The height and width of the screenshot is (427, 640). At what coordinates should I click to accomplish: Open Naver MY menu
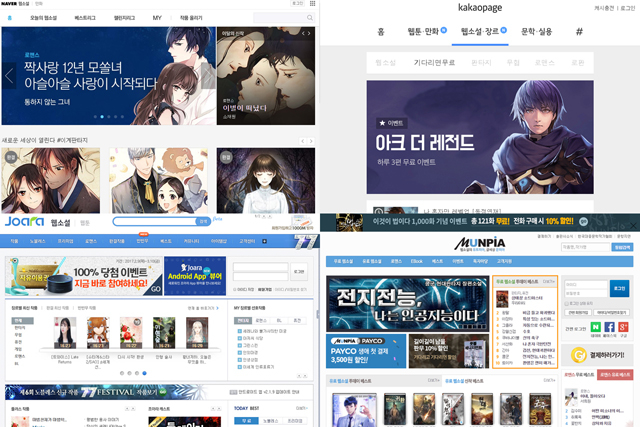tap(157, 18)
